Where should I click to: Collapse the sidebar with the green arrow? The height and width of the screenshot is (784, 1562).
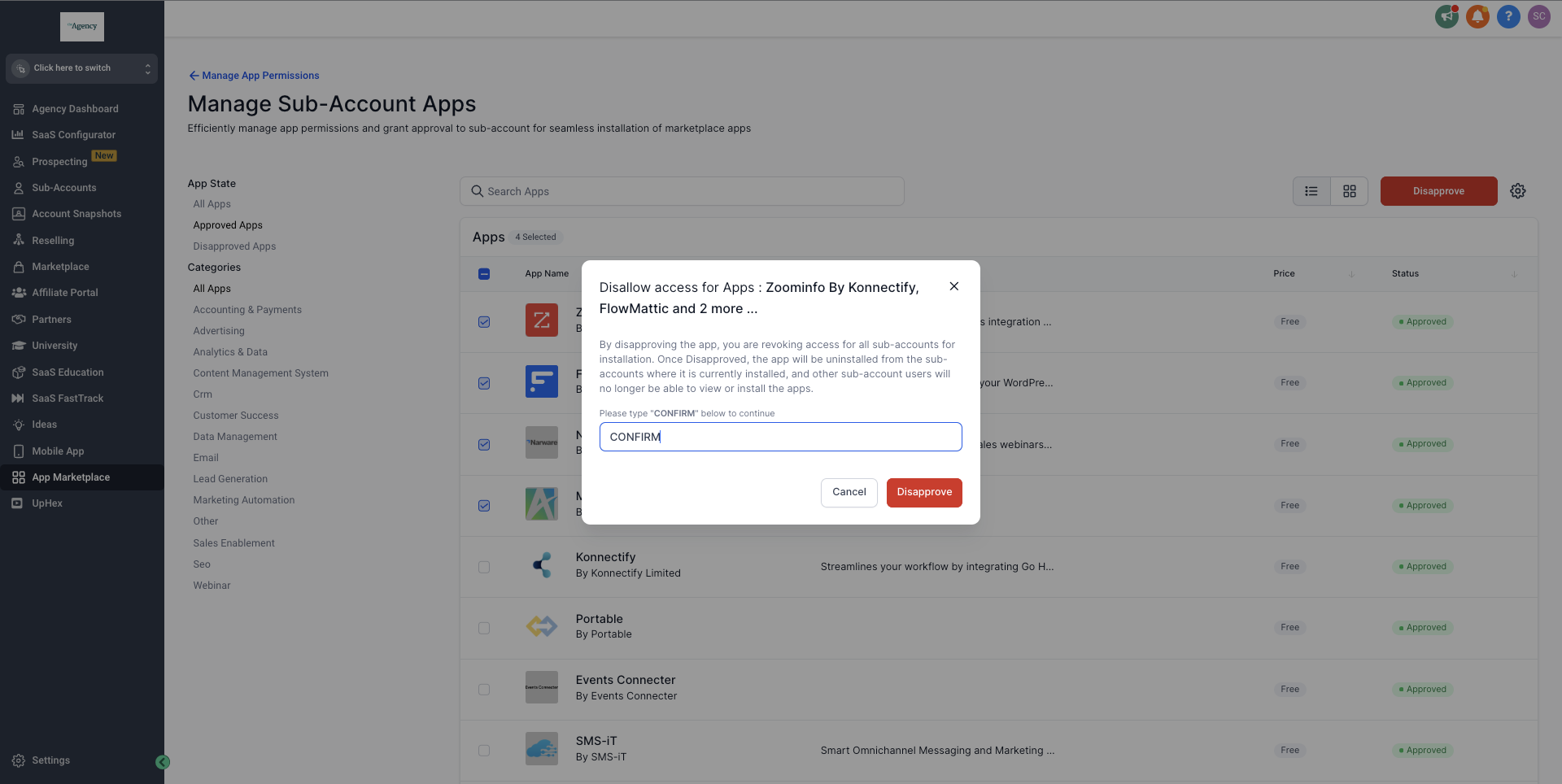click(163, 762)
